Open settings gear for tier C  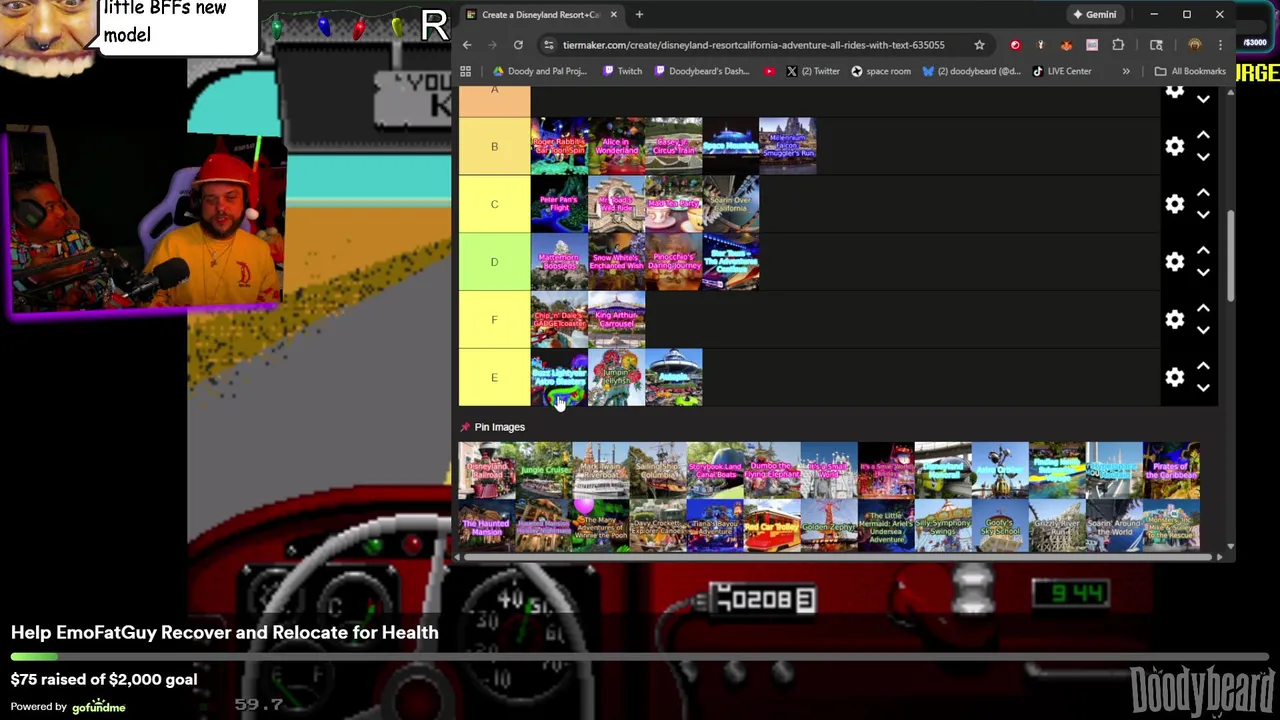point(1175,204)
